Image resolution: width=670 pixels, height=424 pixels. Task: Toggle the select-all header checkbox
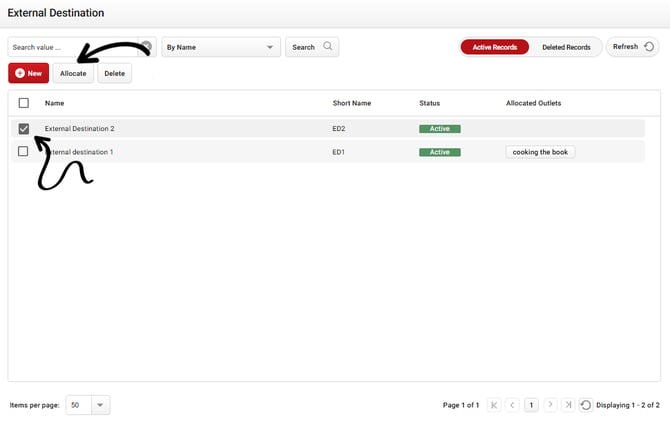click(24, 103)
